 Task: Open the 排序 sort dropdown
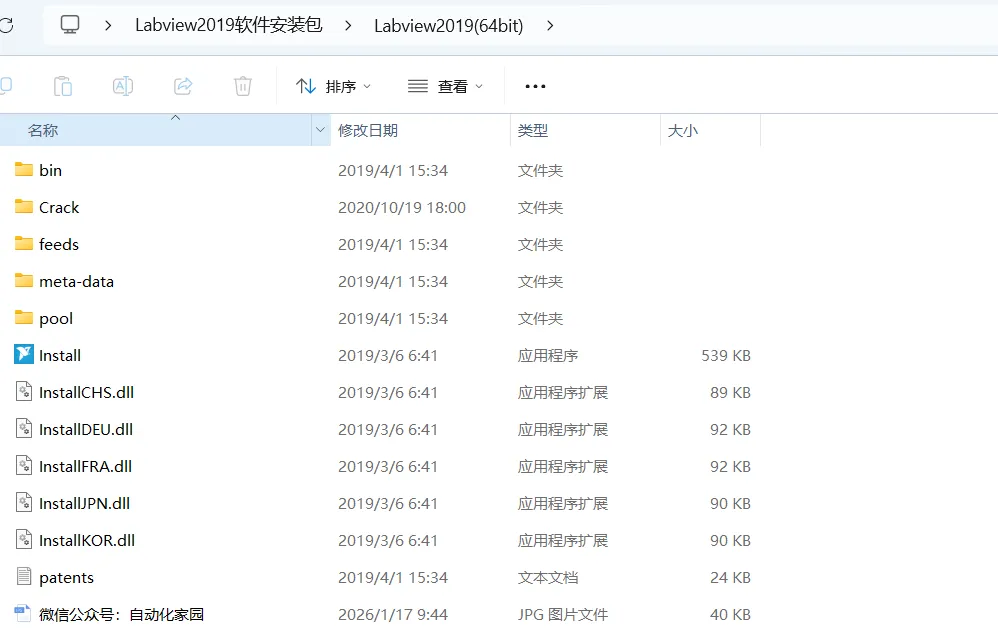click(x=334, y=86)
